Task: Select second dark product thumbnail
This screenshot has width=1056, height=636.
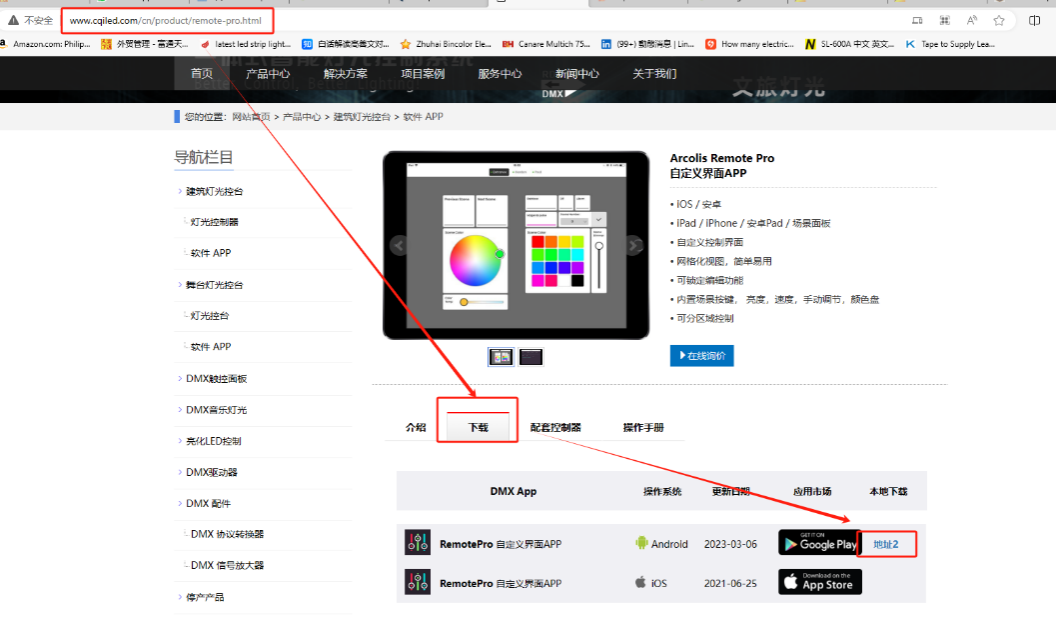Action: pos(531,356)
